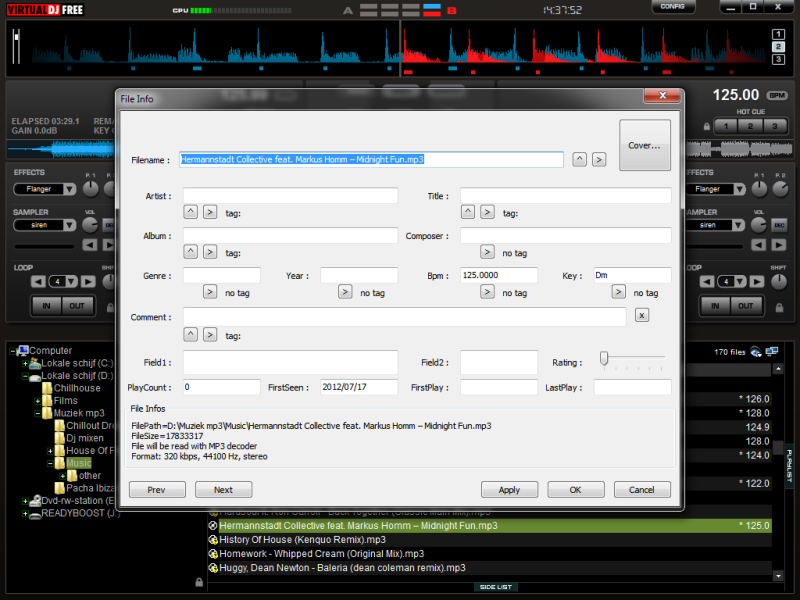Click the up-arrow button under the Album field
Viewport: 800px width, 600px height.
click(x=190, y=252)
